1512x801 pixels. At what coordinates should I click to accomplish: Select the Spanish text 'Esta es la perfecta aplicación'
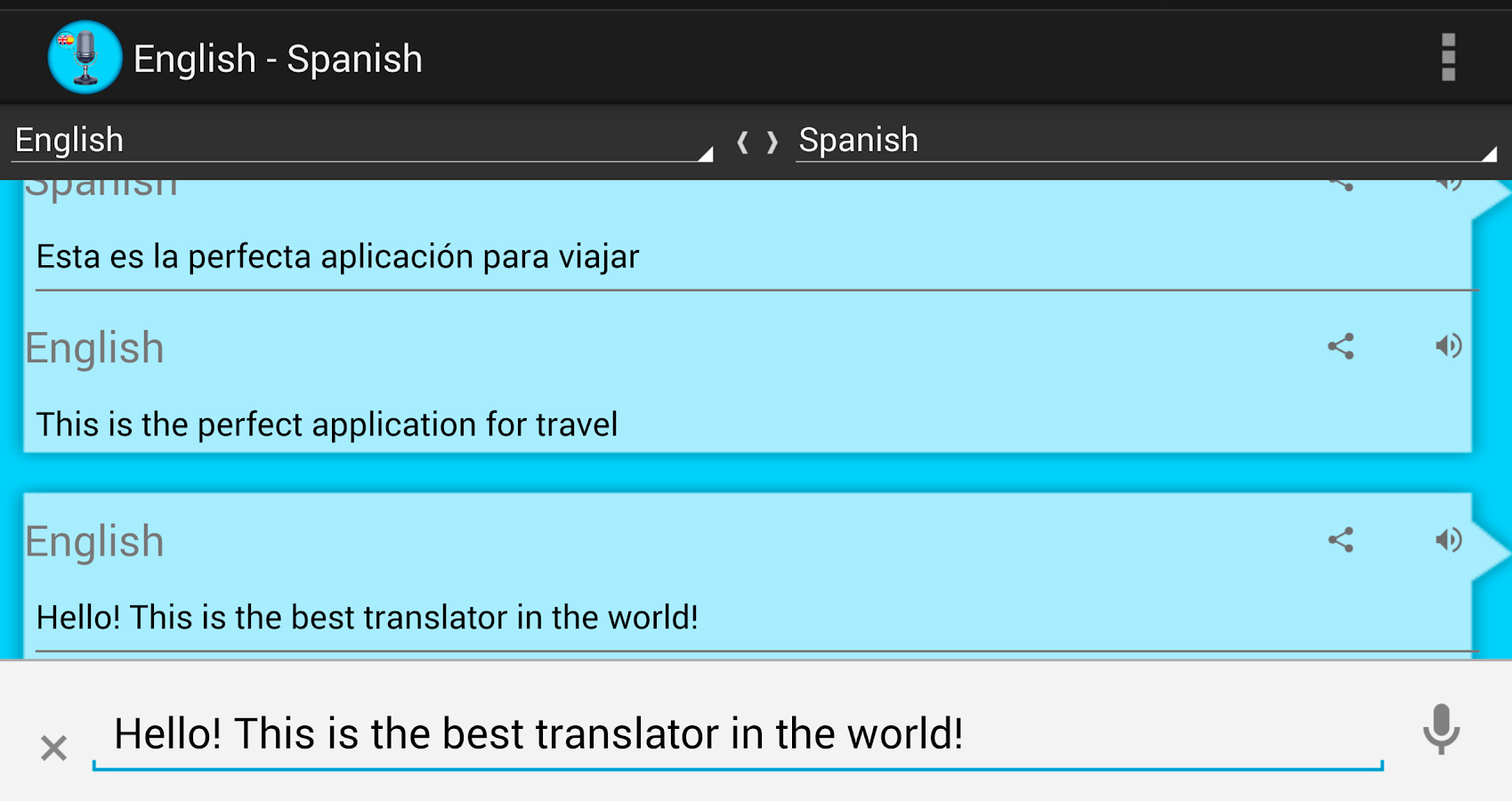(x=337, y=257)
